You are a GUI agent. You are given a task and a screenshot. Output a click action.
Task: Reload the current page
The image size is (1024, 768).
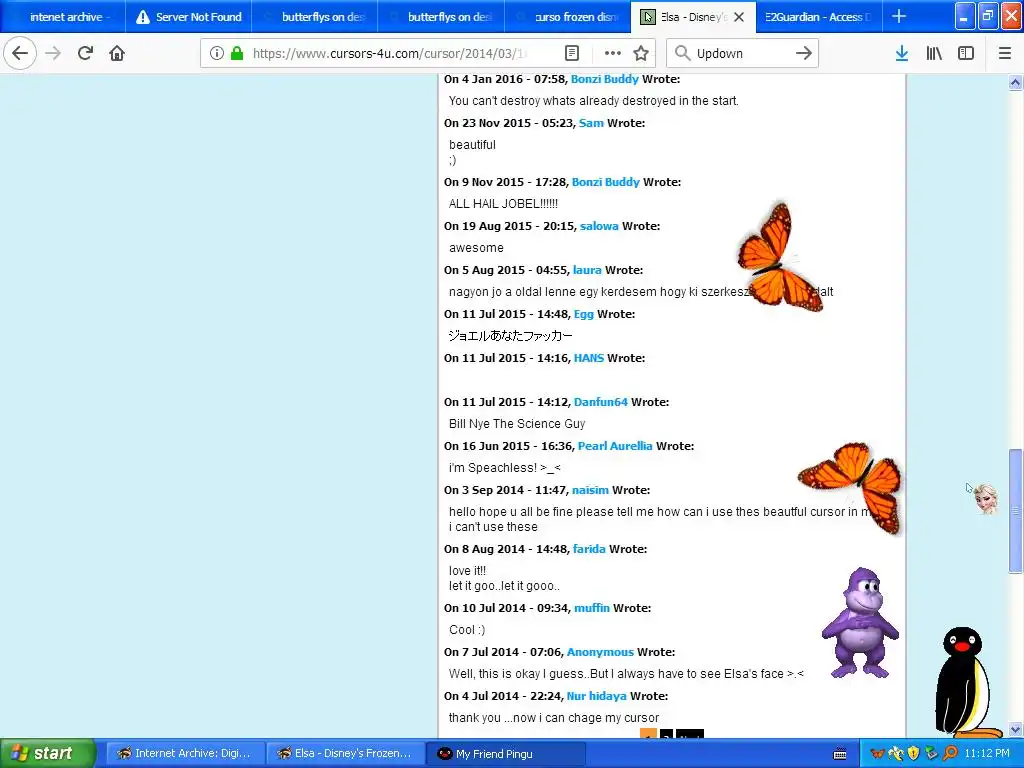(x=85, y=53)
